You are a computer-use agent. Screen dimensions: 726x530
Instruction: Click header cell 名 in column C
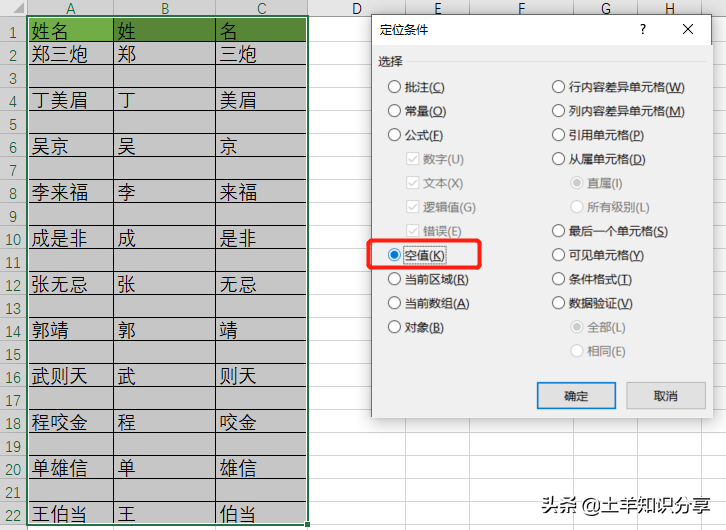(x=261, y=30)
